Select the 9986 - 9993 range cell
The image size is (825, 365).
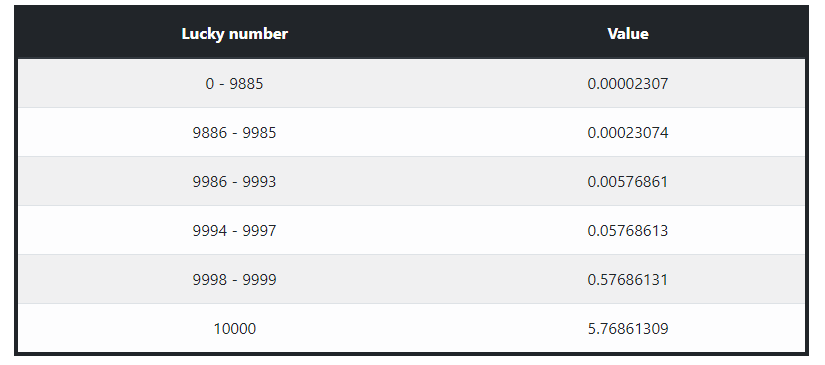pyautogui.click(x=235, y=181)
